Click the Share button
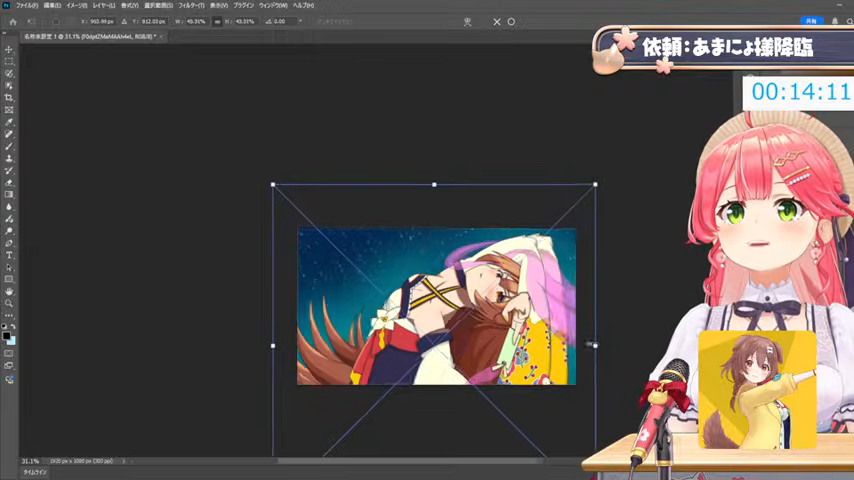This screenshot has height=480, width=854. click(x=811, y=21)
